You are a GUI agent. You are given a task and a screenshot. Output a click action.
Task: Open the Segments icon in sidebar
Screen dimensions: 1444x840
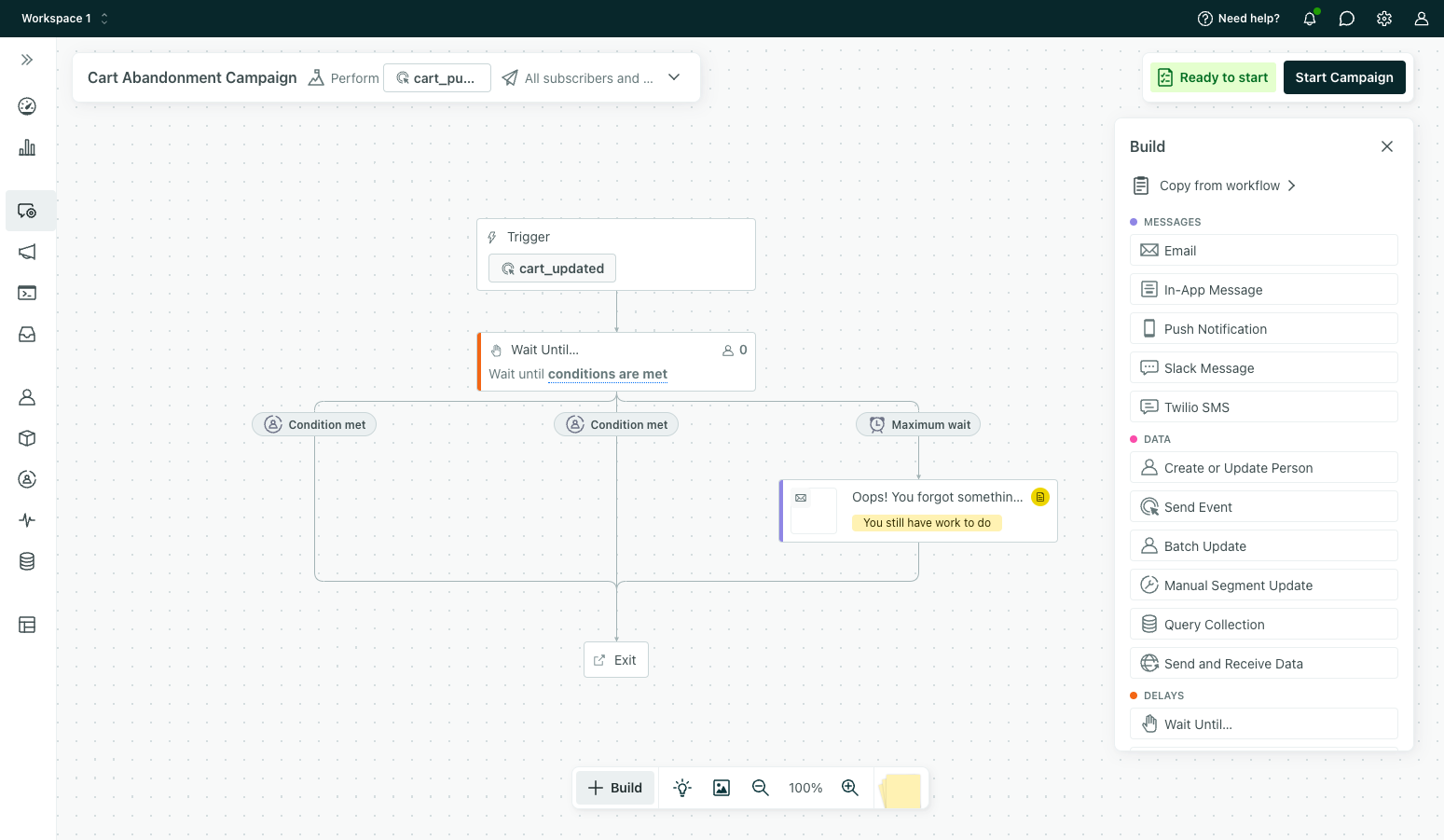click(x=27, y=479)
